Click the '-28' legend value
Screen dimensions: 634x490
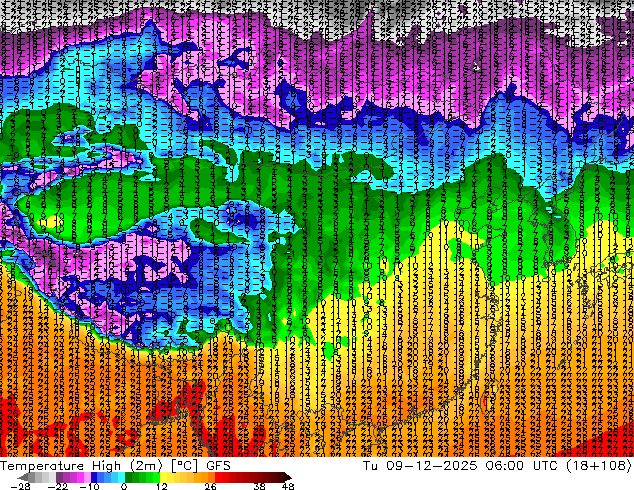(20, 486)
